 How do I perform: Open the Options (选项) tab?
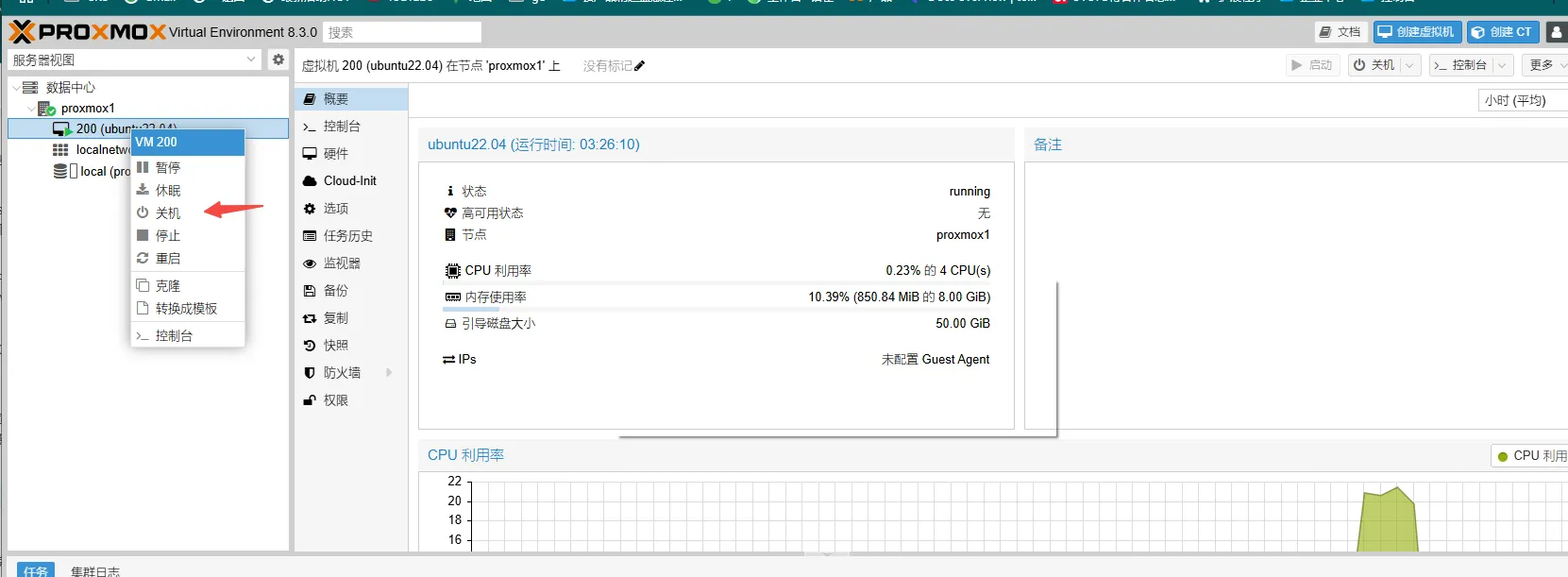351,208
